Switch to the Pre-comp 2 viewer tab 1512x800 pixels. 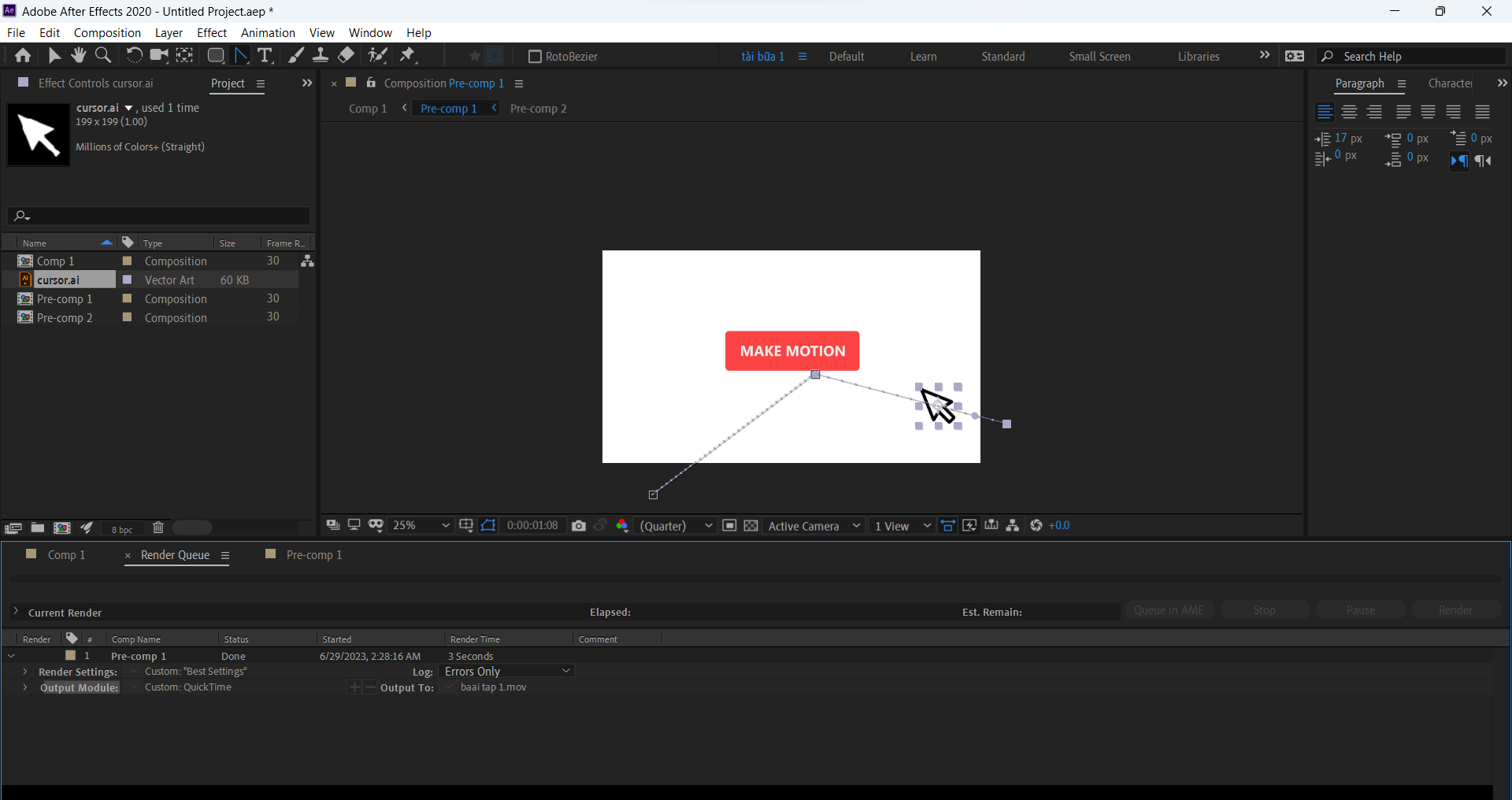click(539, 109)
